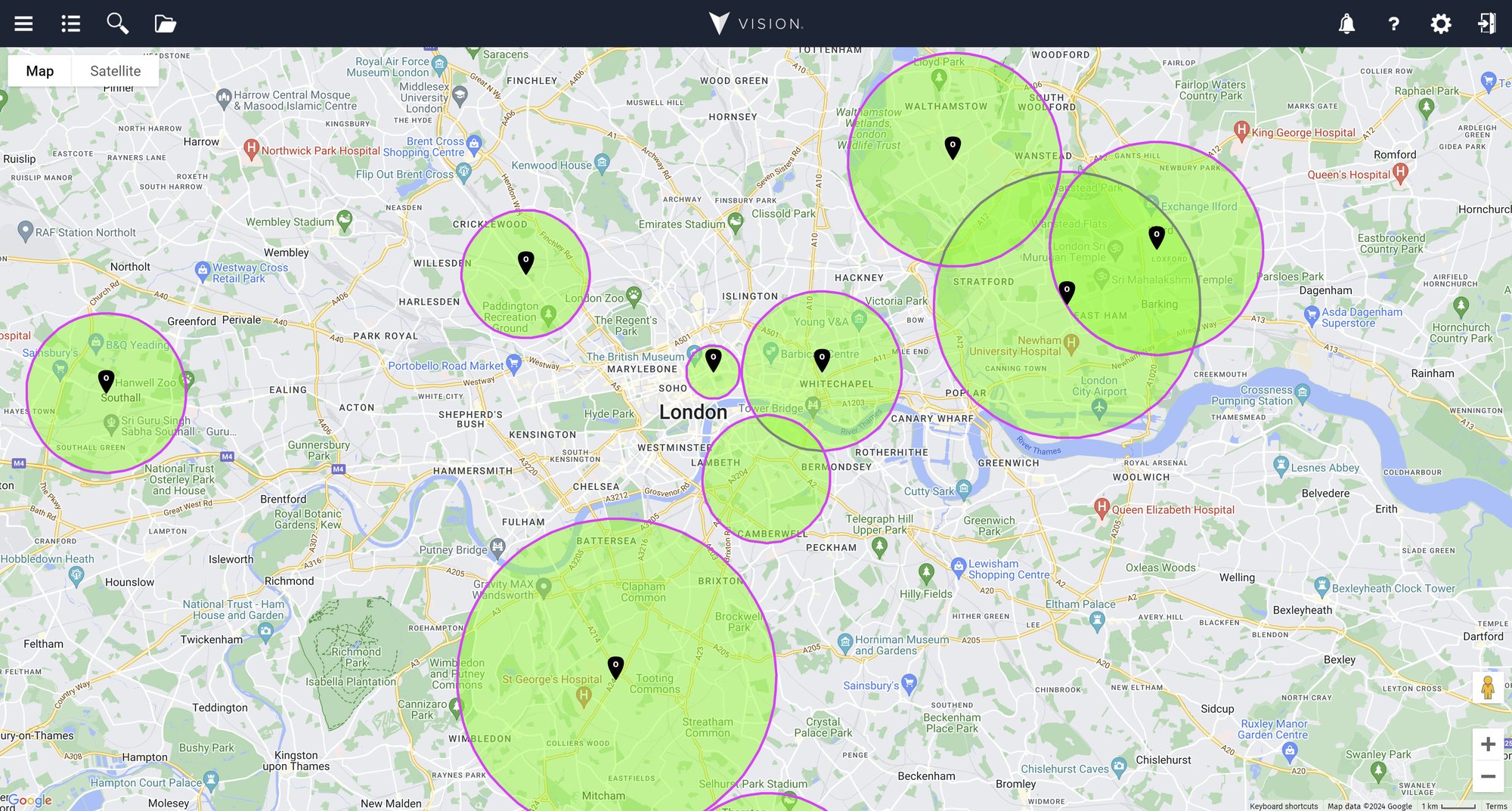This screenshot has width=1512, height=811.
Task: Click Hampton Court Palace icon
Action: coord(211,780)
